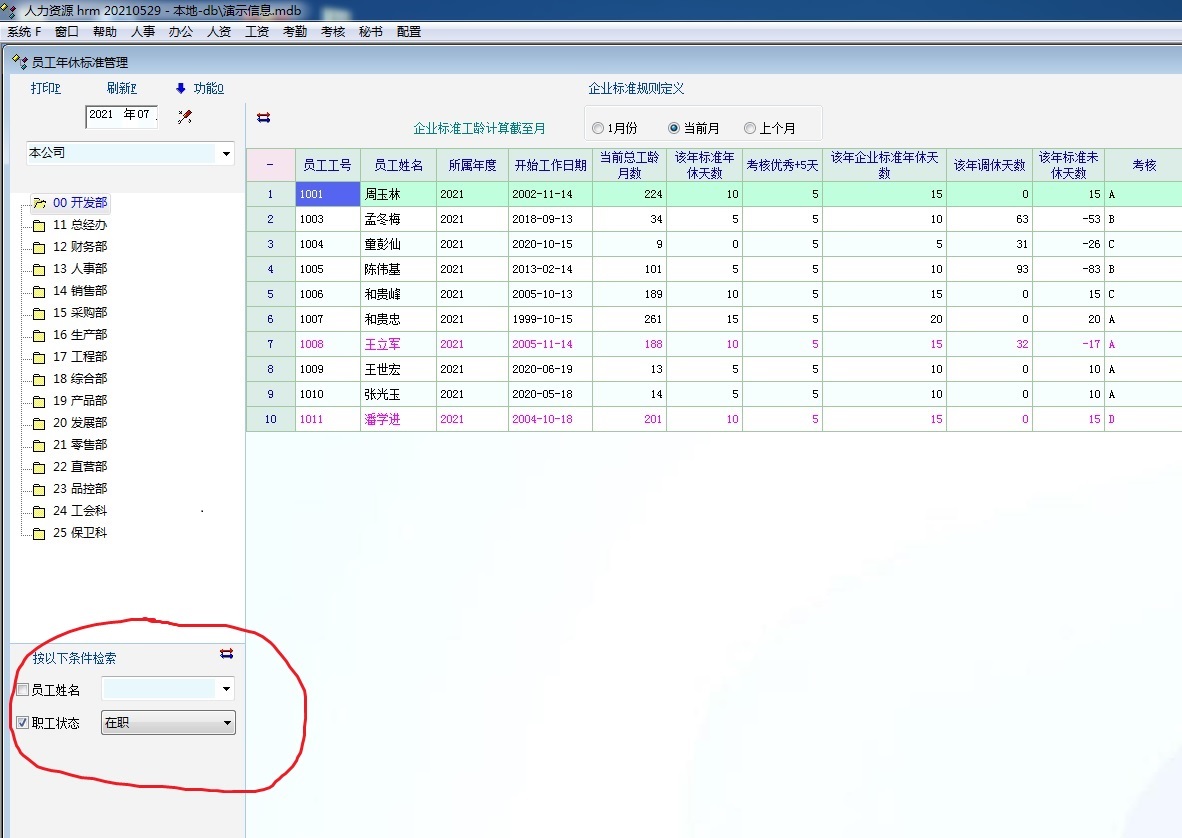
Task: Click the 员工年休标准管理 window title icon
Action: [19, 62]
